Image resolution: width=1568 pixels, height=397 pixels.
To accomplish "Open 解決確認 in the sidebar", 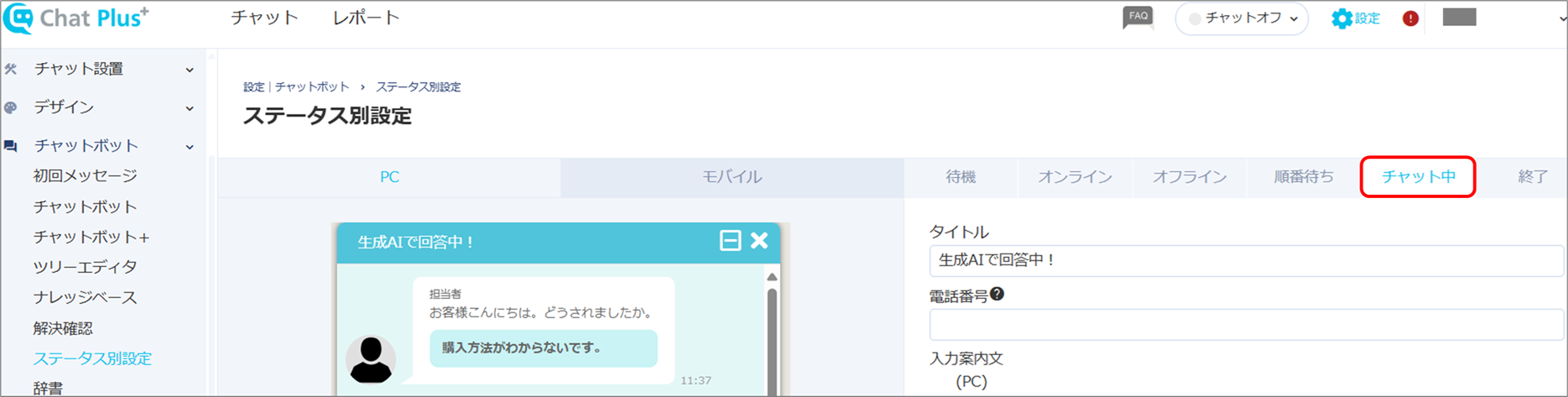I will (63, 328).
